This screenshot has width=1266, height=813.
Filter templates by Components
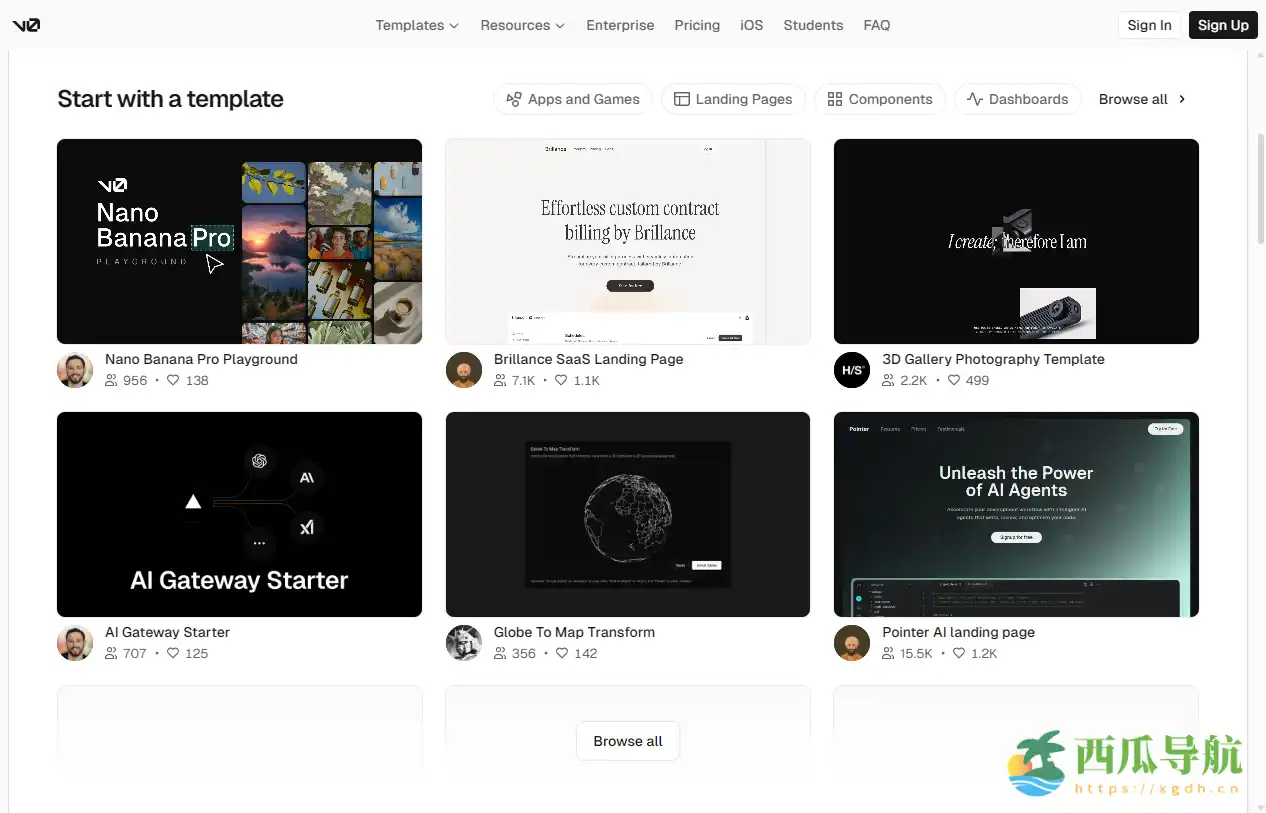(880, 99)
